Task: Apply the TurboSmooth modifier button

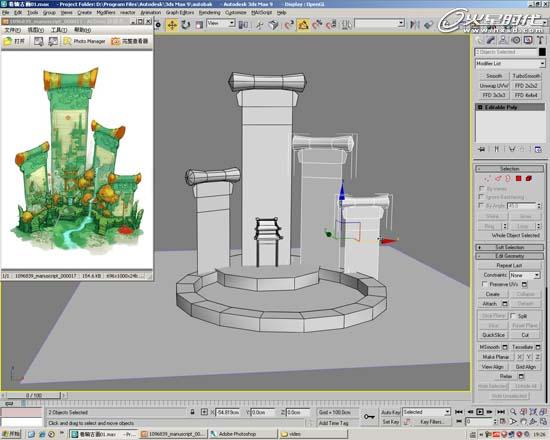Action: (526, 76)
